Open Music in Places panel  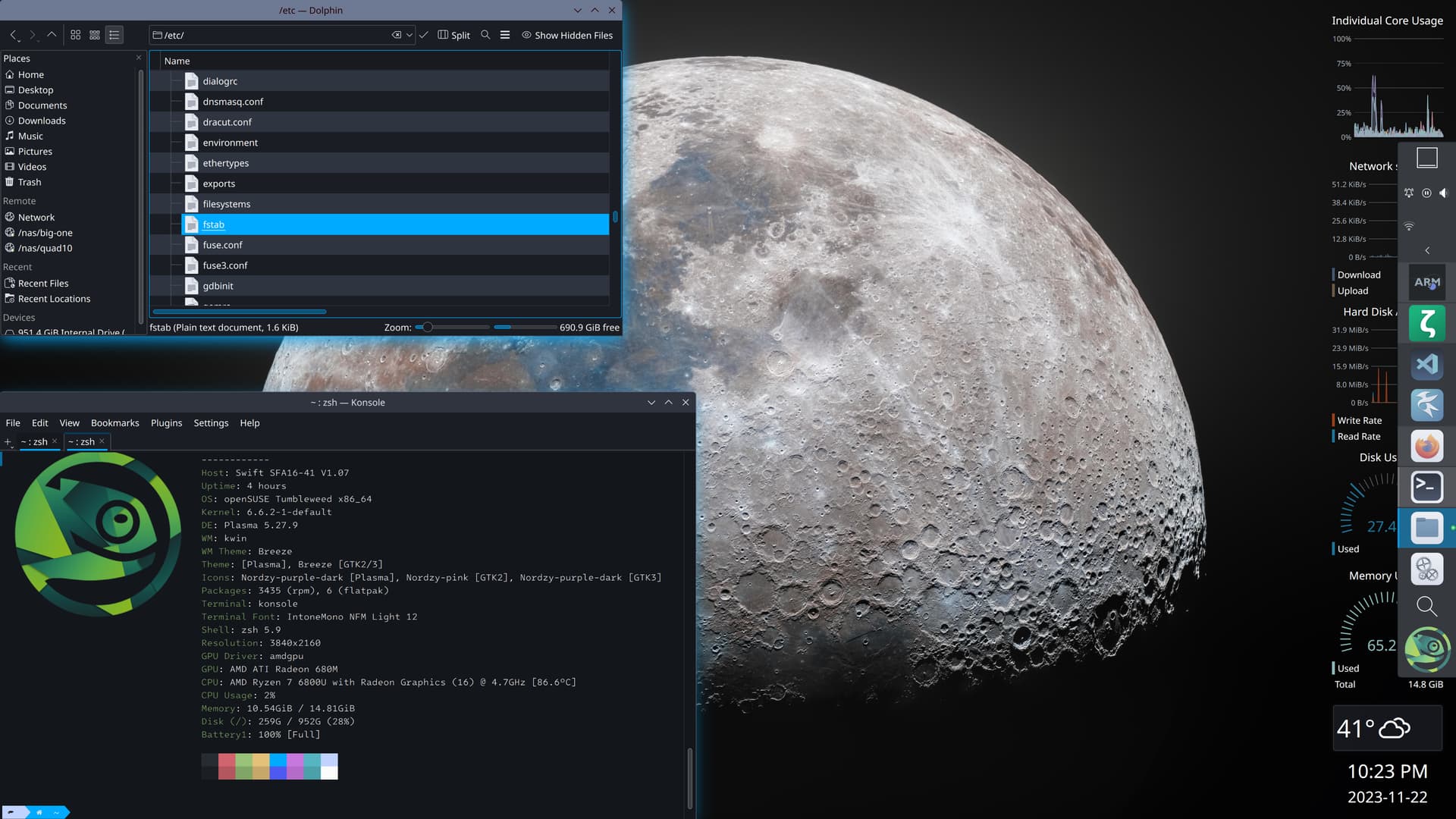(70, 136)
